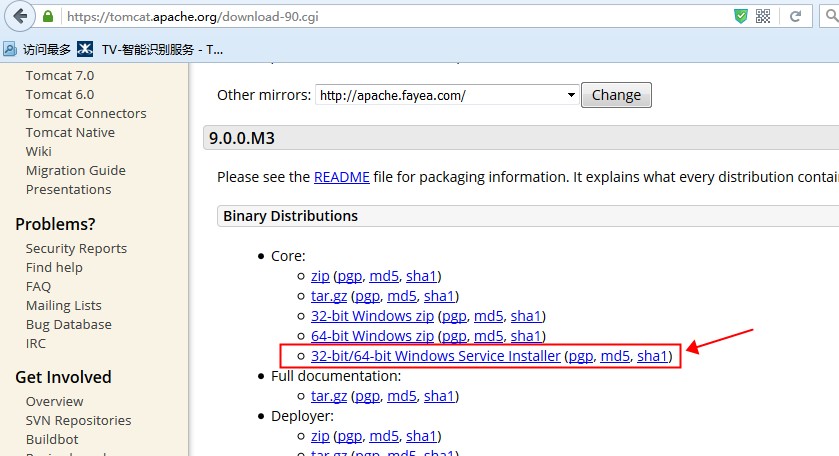Open the Migration Guide link
Image resolution: width=839 pixels, height=456 pixels.
(76, 171)
